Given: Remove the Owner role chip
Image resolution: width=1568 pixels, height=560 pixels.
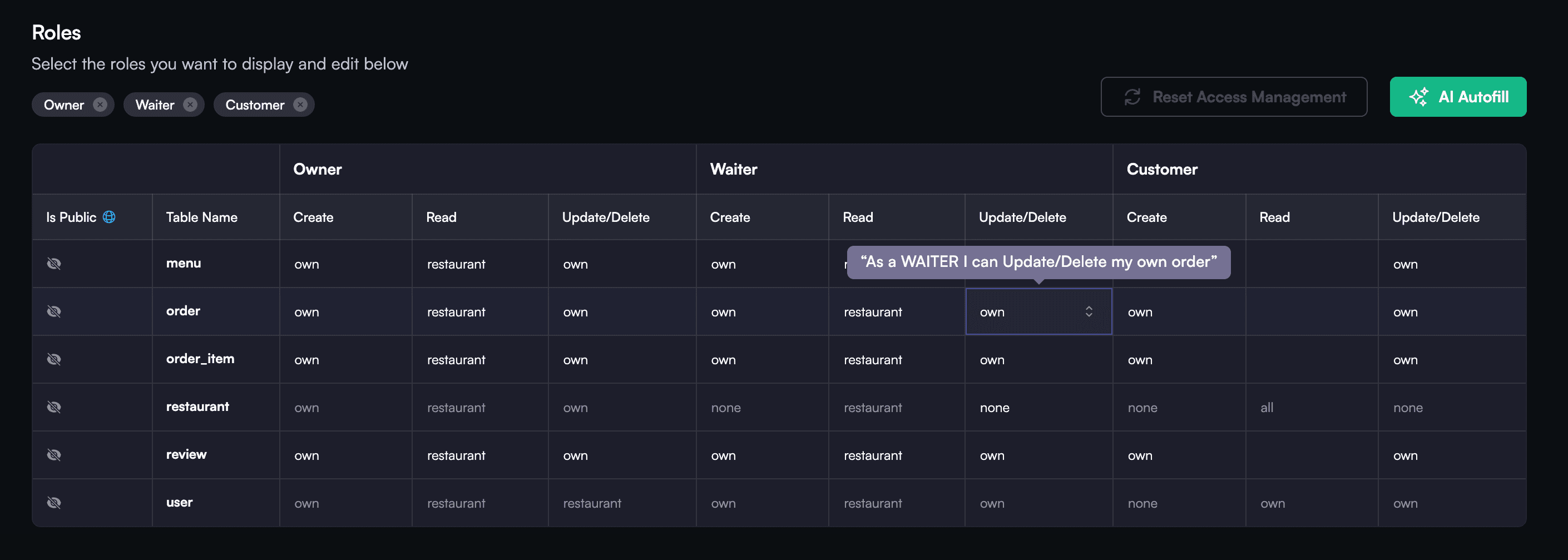Looking at the screenshot, I should 101,105.
